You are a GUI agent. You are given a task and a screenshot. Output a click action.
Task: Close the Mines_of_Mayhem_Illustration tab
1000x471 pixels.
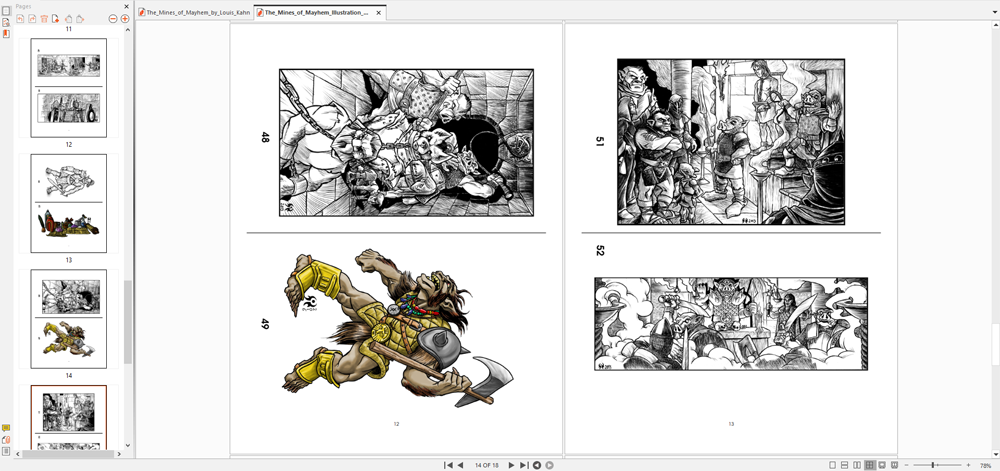(377, 13)
